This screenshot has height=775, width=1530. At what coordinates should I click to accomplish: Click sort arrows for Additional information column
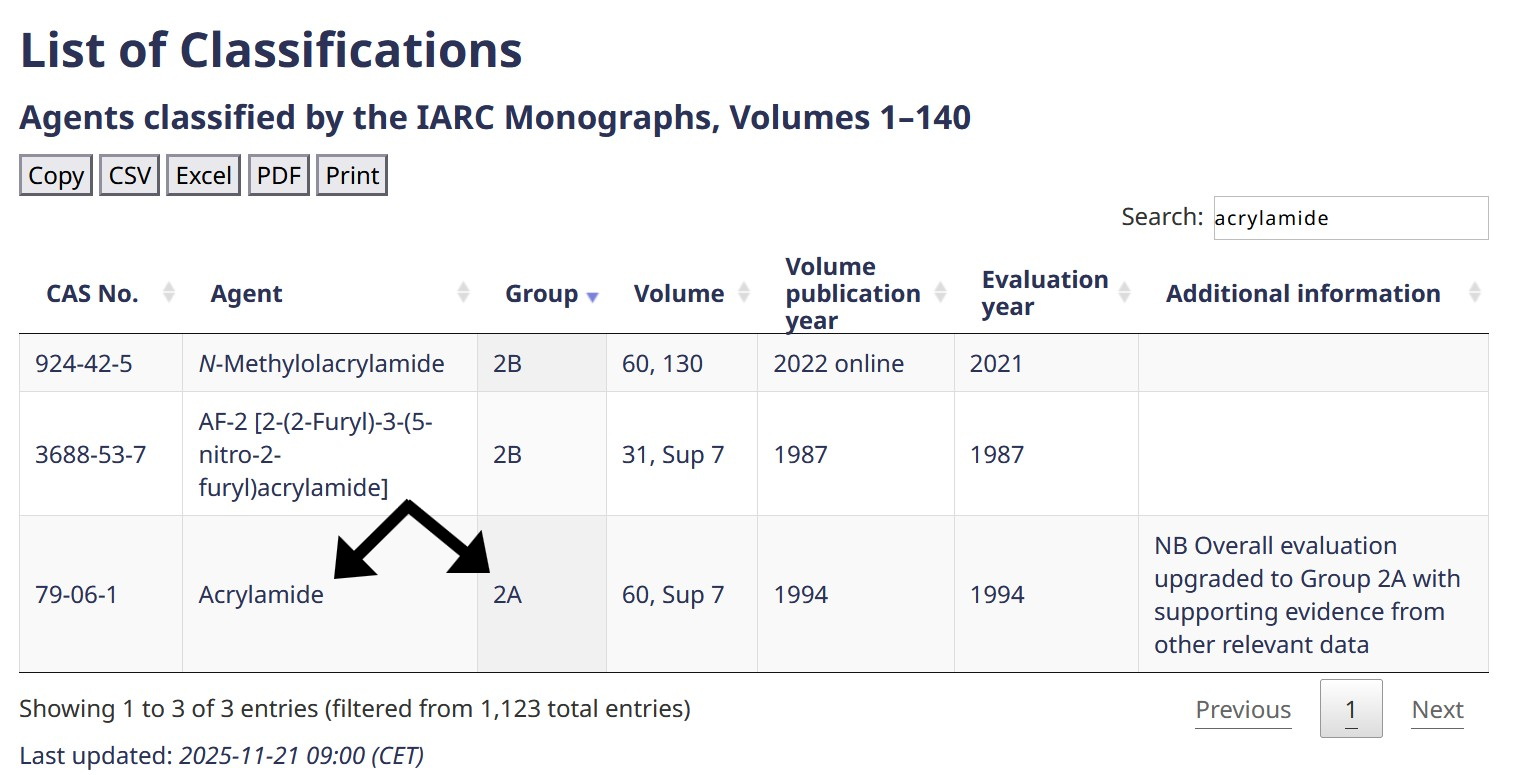[1474, 293]
